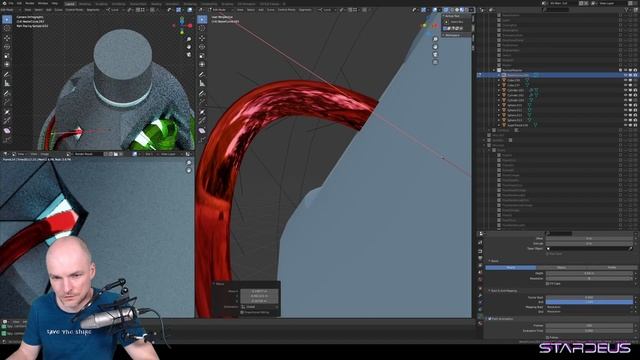Open Local orientation dropdown in center viewport
The image size is (640, 360).
pyautogui.click(x=327, y=10)
